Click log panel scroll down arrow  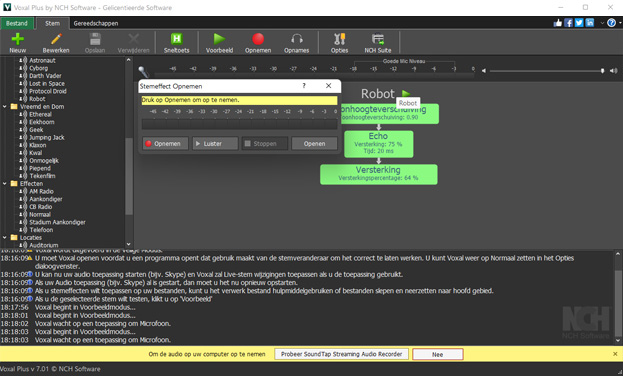pos(618,340)
